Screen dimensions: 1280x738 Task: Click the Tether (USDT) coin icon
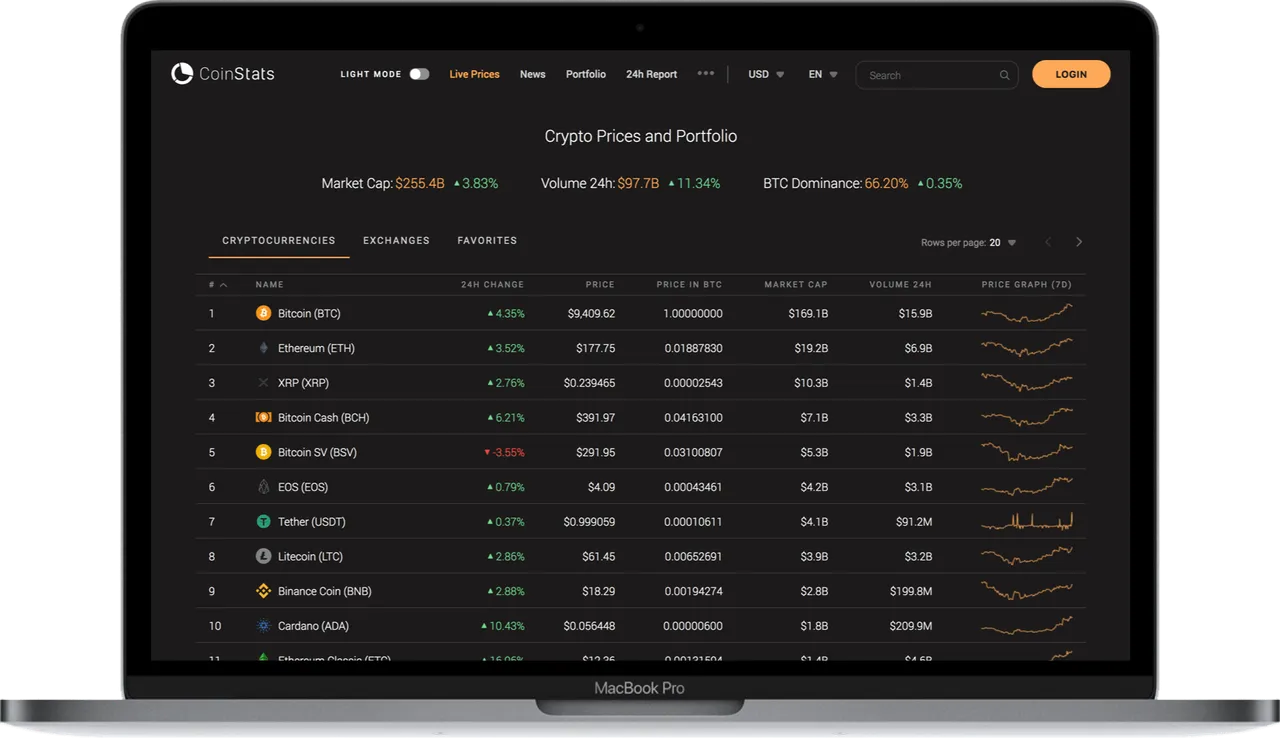point(264,521)
